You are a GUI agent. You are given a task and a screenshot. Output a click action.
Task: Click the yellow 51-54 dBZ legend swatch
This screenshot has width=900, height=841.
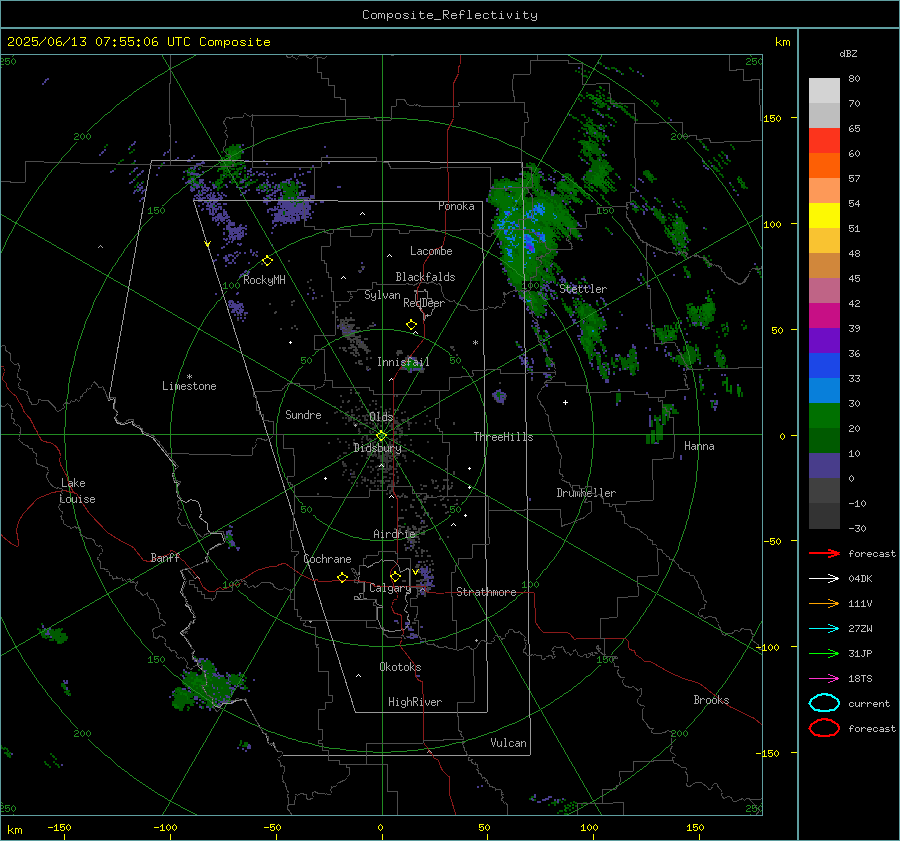point(824,216)
